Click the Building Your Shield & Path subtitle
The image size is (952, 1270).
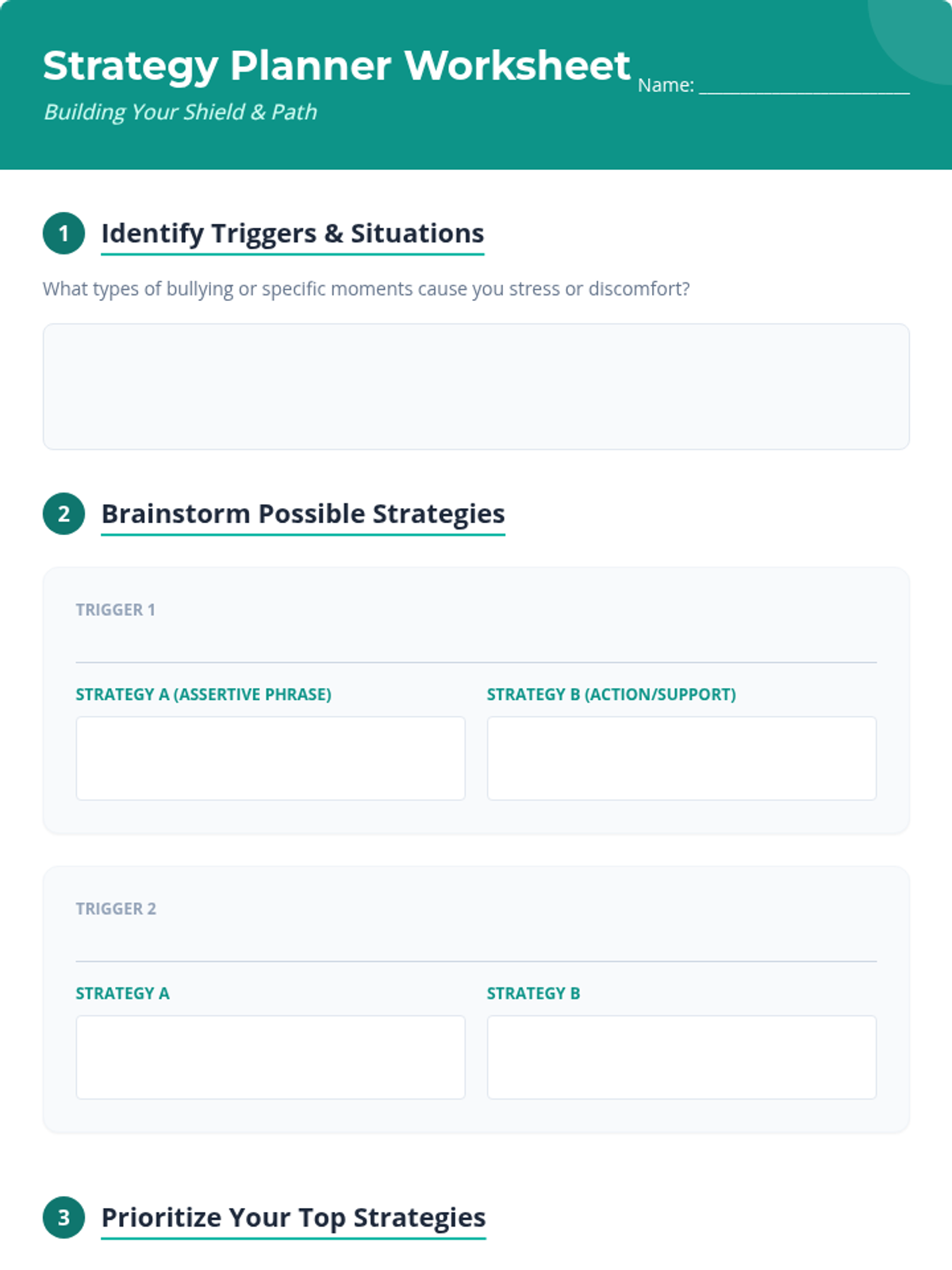[180, 112]
